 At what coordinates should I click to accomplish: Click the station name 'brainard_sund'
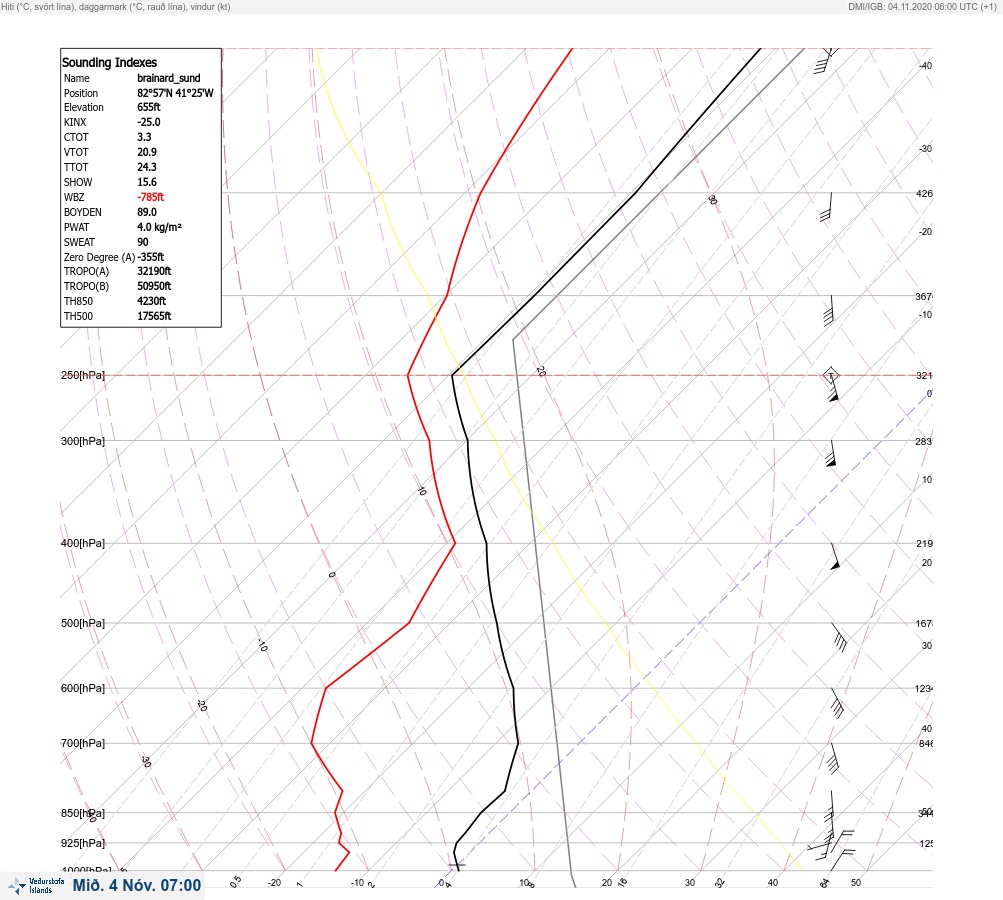coord(169,78)
